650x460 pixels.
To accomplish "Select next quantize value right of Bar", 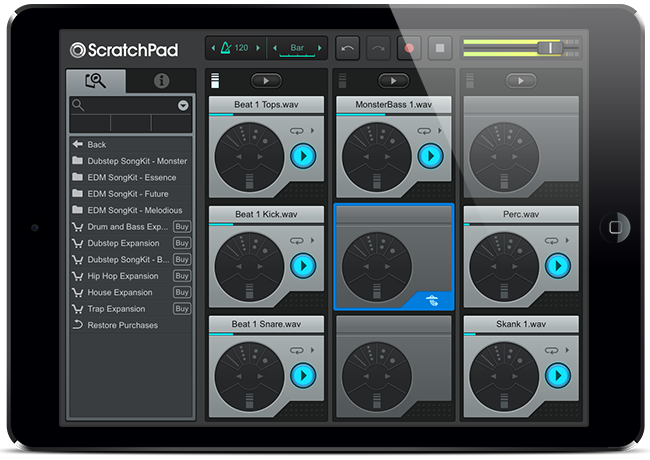I will 320,48.
